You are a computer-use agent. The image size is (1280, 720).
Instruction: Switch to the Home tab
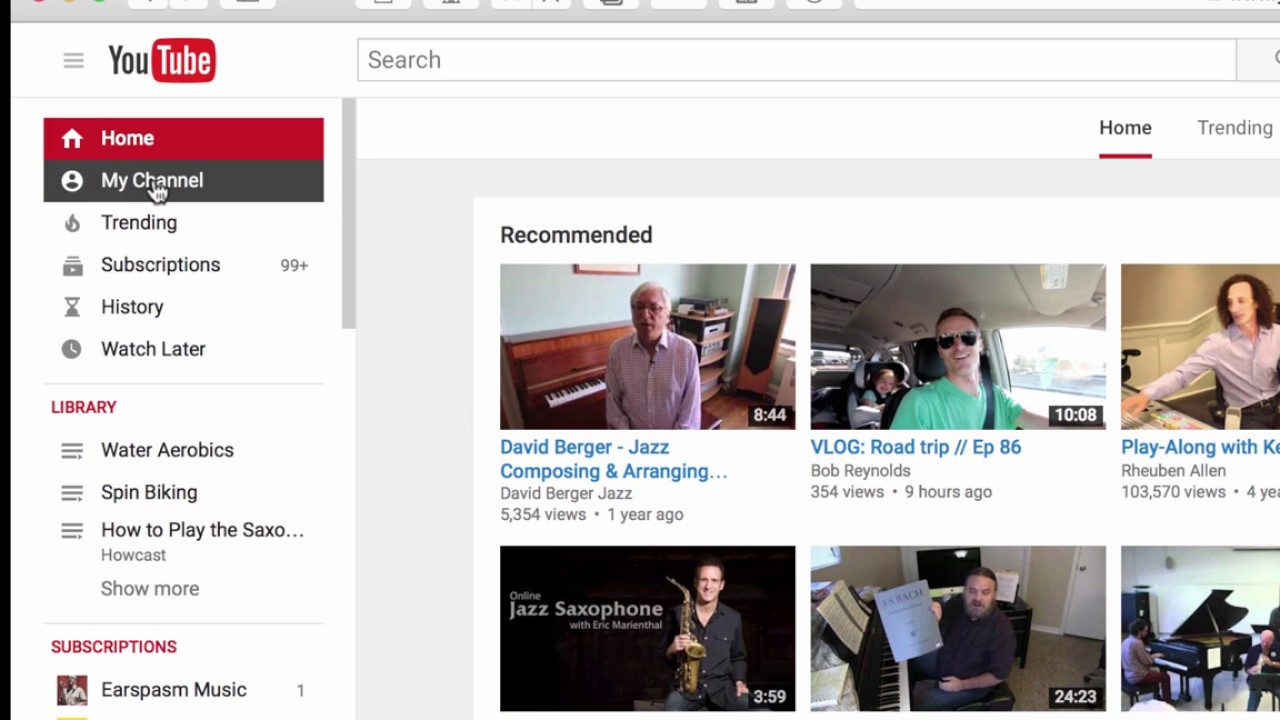pos(1125,128)
